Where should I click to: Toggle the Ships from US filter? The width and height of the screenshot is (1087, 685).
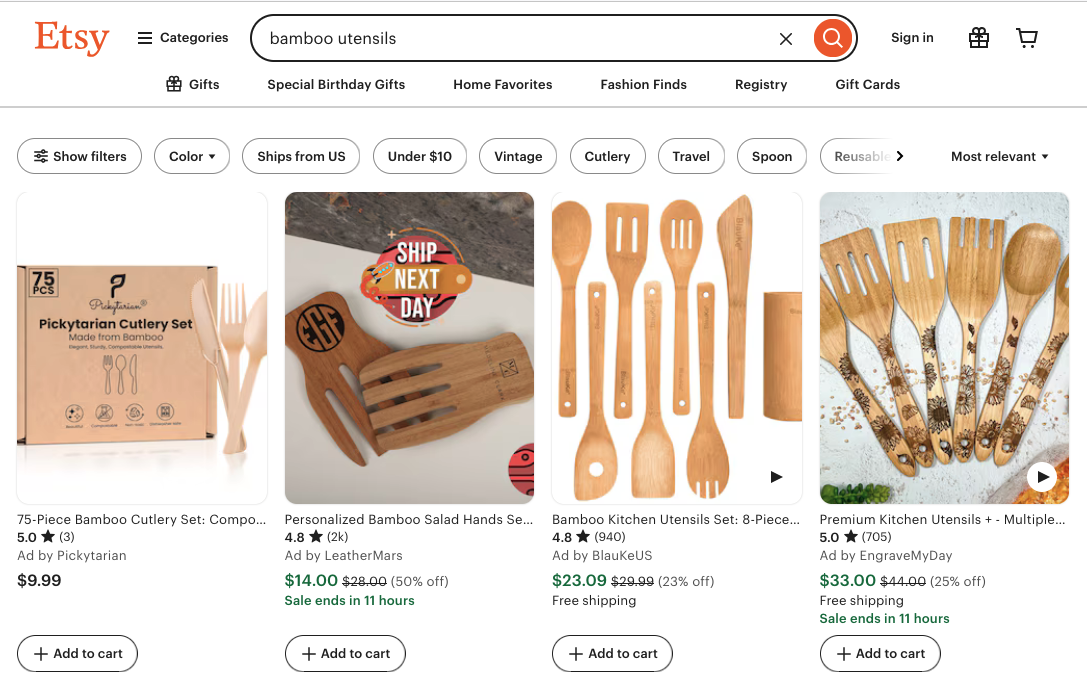(301, 156)
